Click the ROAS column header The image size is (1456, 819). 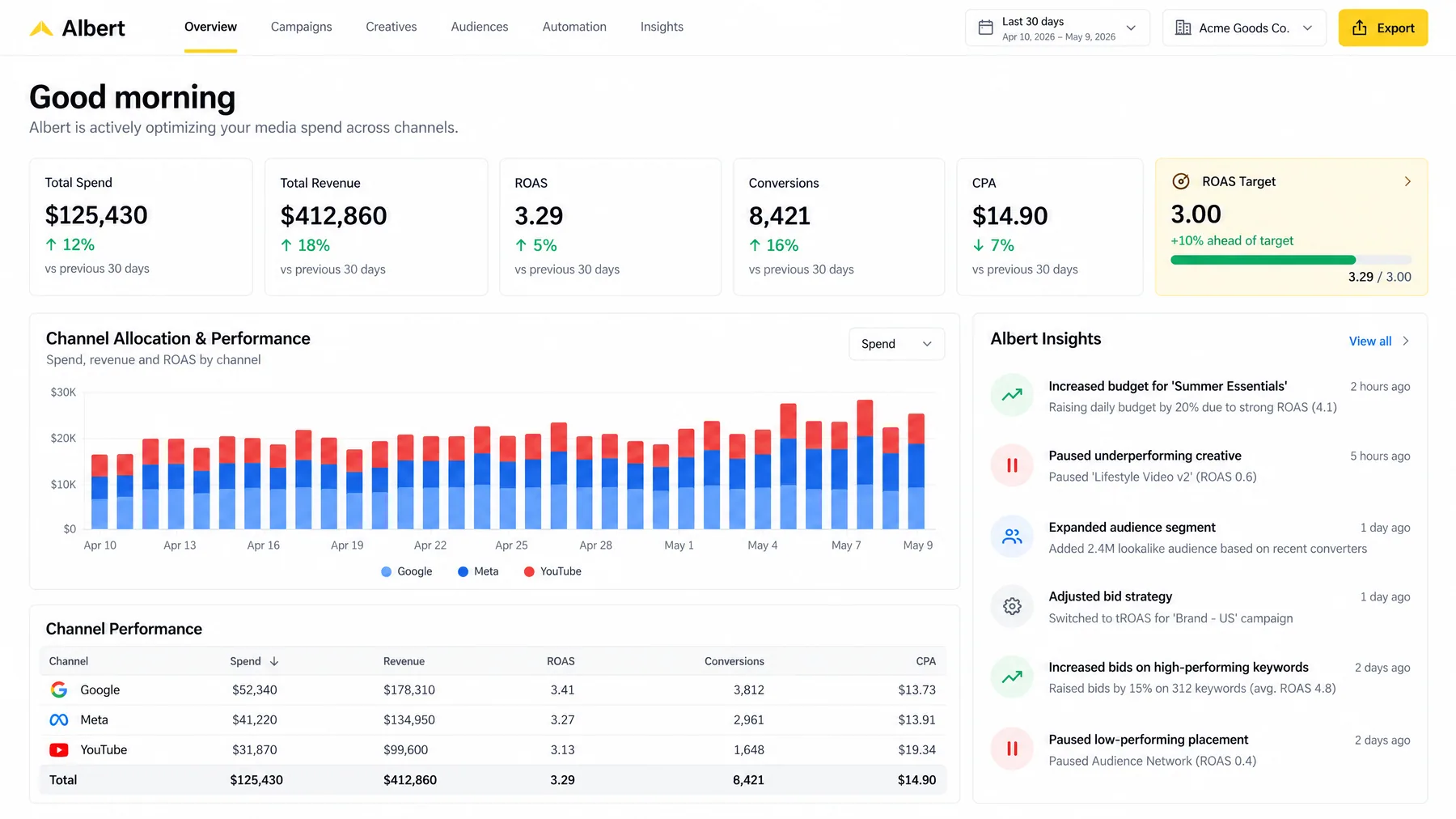pos(561,661)
